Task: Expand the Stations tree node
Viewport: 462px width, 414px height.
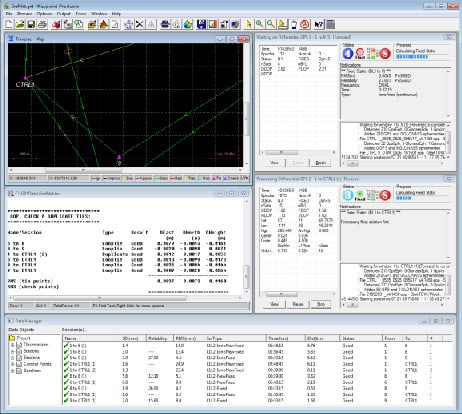Action: [x=12, y=351]
